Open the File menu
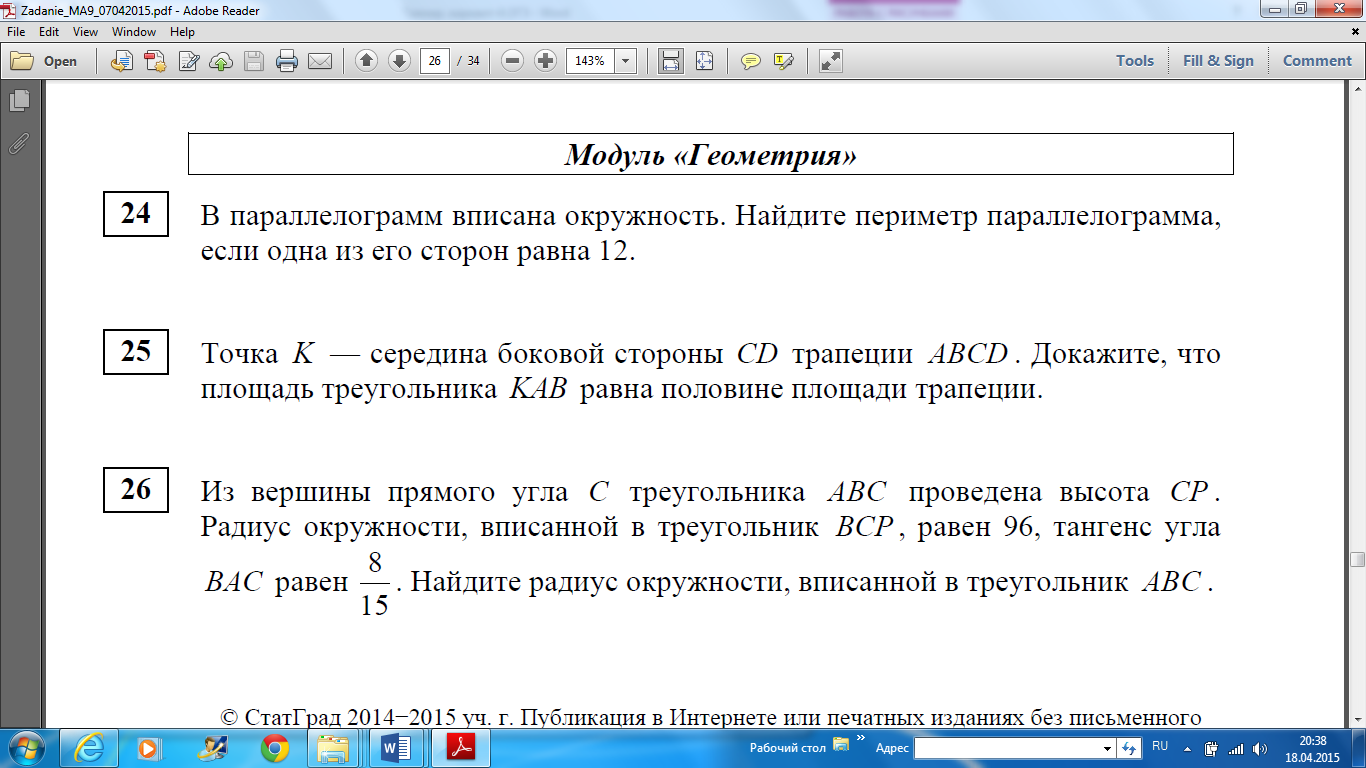This screenshot has height=768, width=1366. (17, 32)
